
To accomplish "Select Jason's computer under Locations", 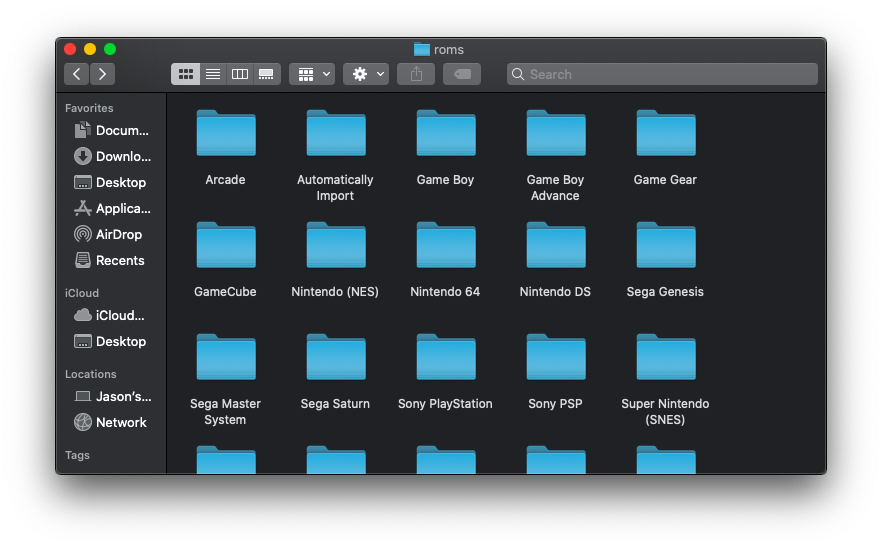I will [111, 397].
